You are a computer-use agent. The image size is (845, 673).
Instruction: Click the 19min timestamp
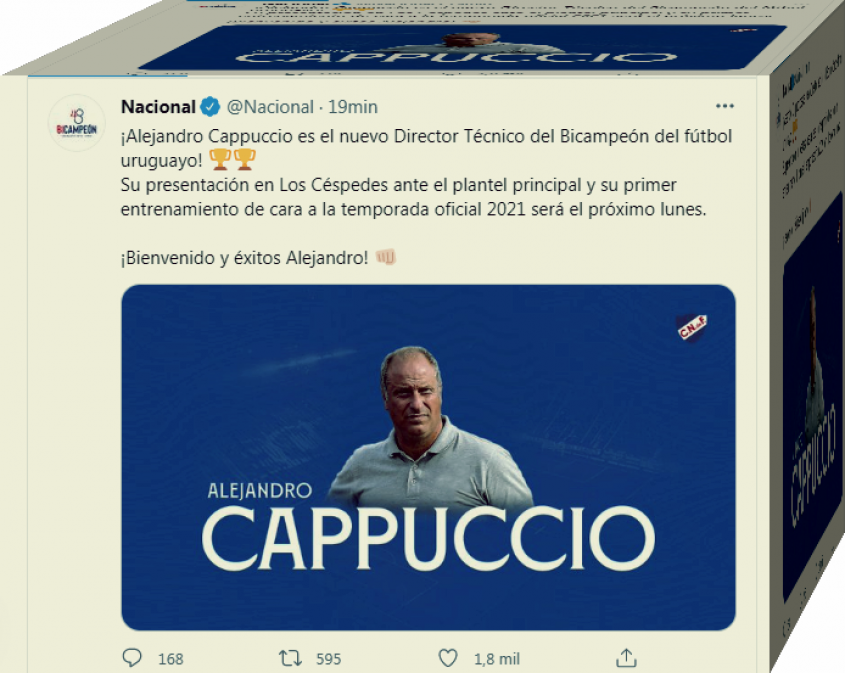[353, 107]
